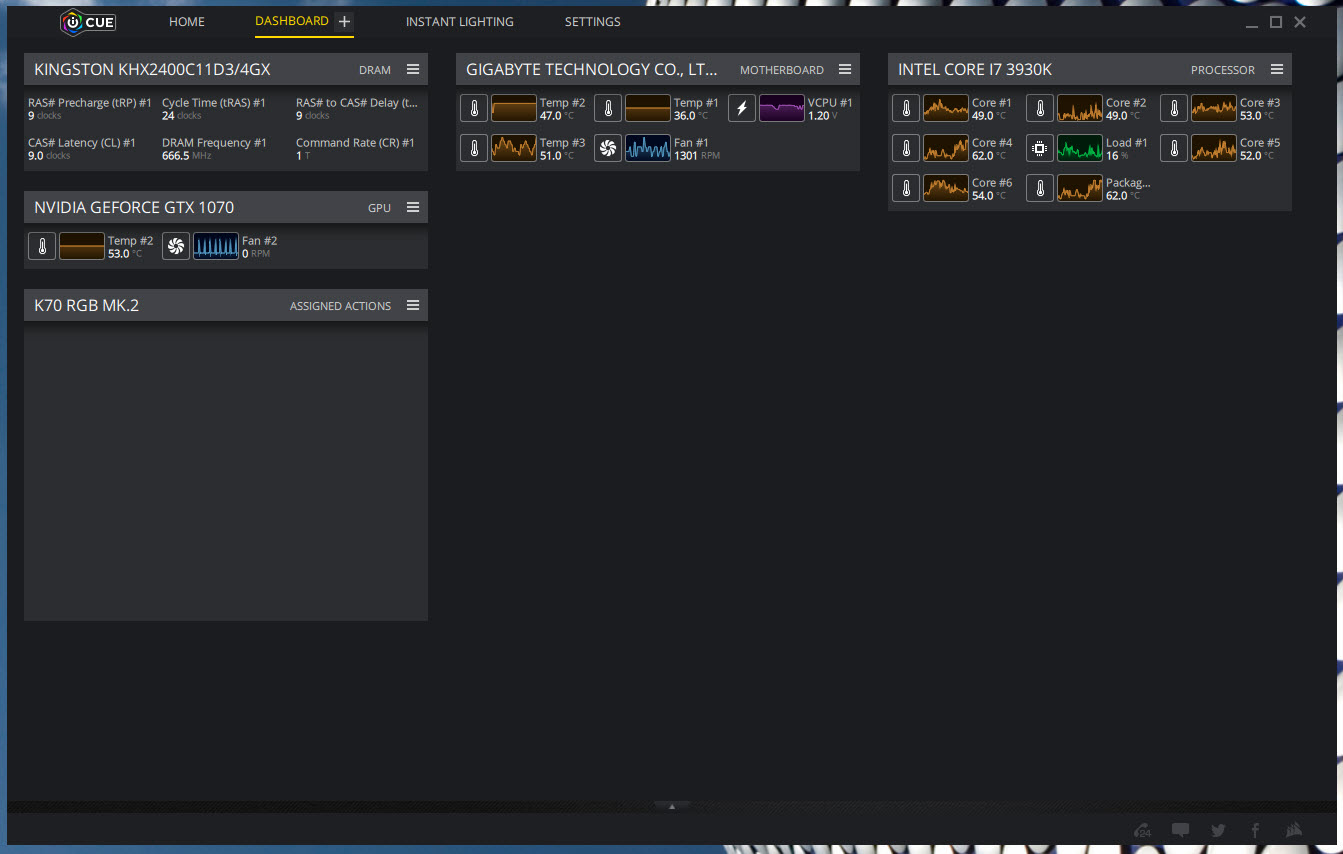Click the motherboard Fan #1 RPM graph
This screenshot has height=854, width=1343.
pyautogui.click(x=648, y=148)
